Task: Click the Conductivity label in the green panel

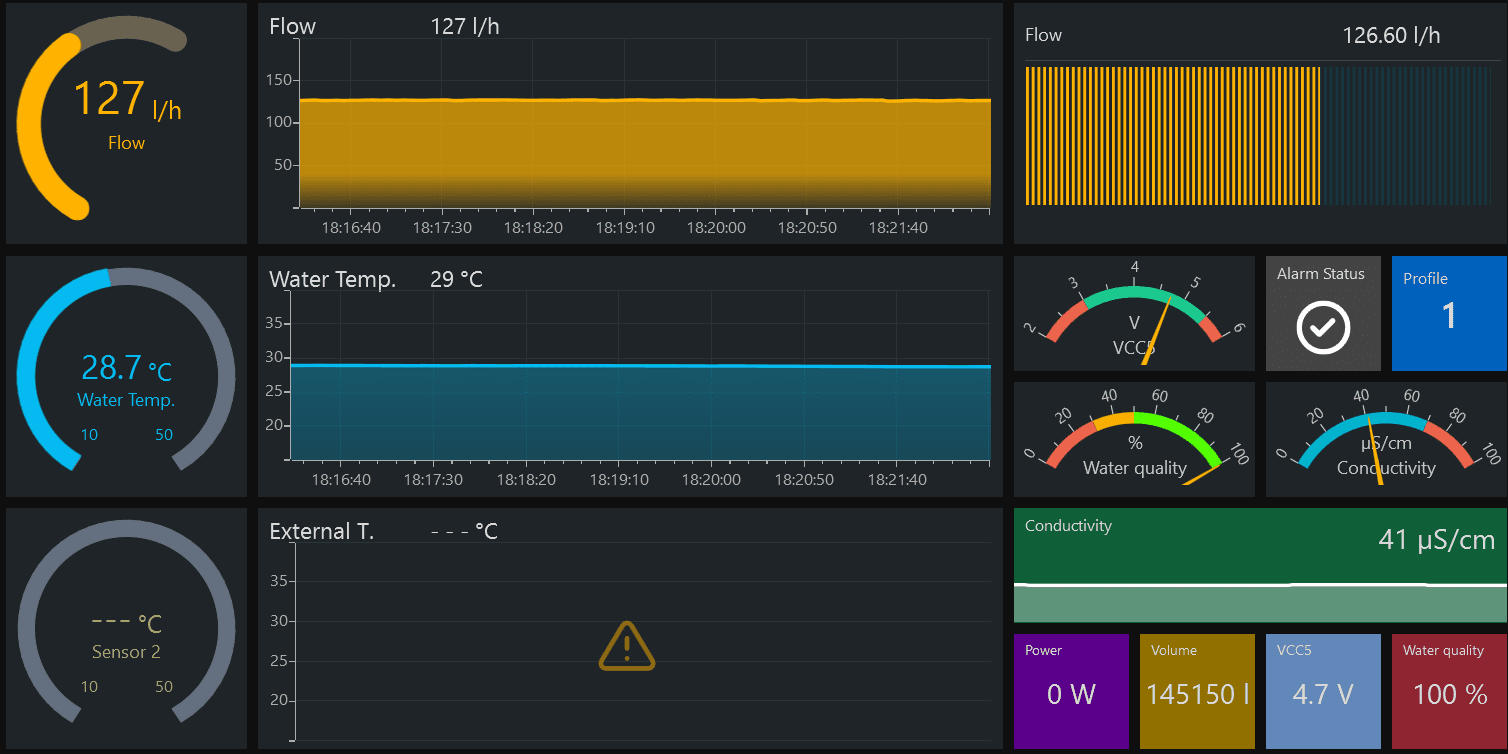Action: (x=1068, y=525)
